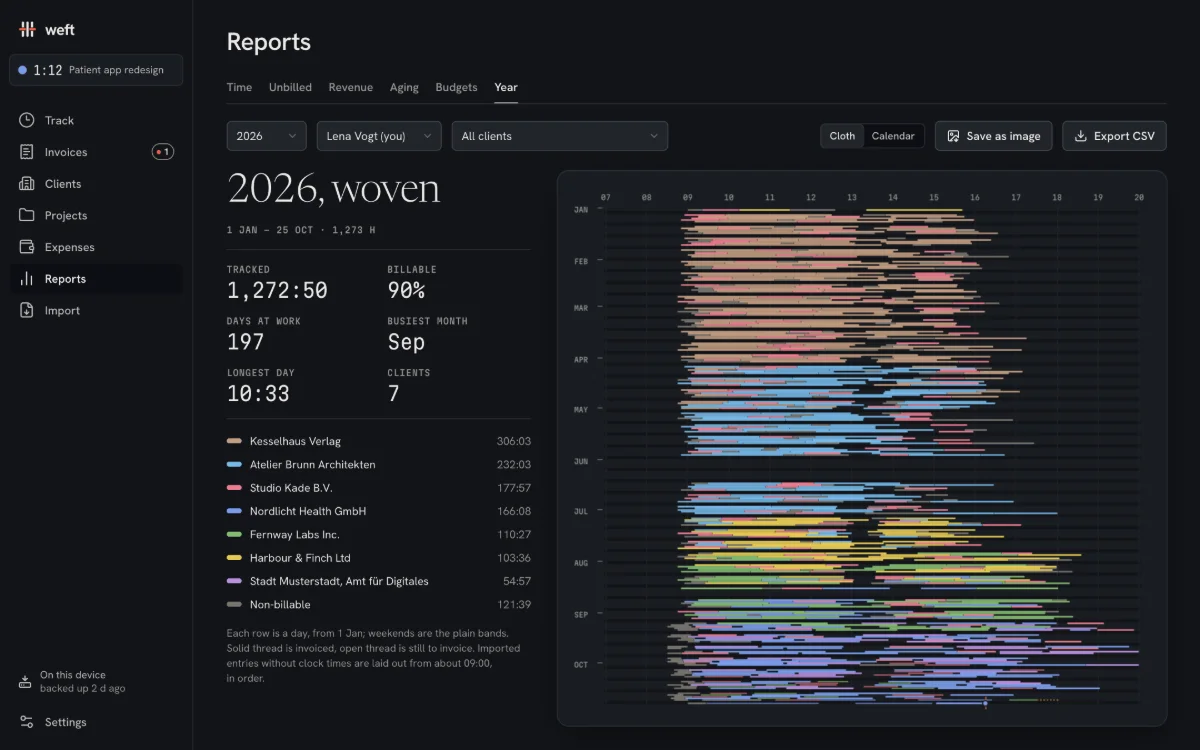Viewport: 1200px width, 750px height.
Task: Click the JAN row label in chart
Action: click(581, 210)
